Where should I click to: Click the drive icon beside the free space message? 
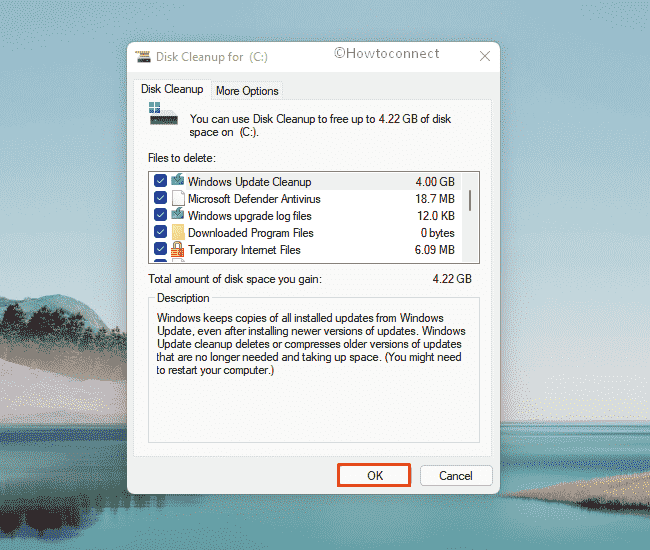[x=163, y=114]
